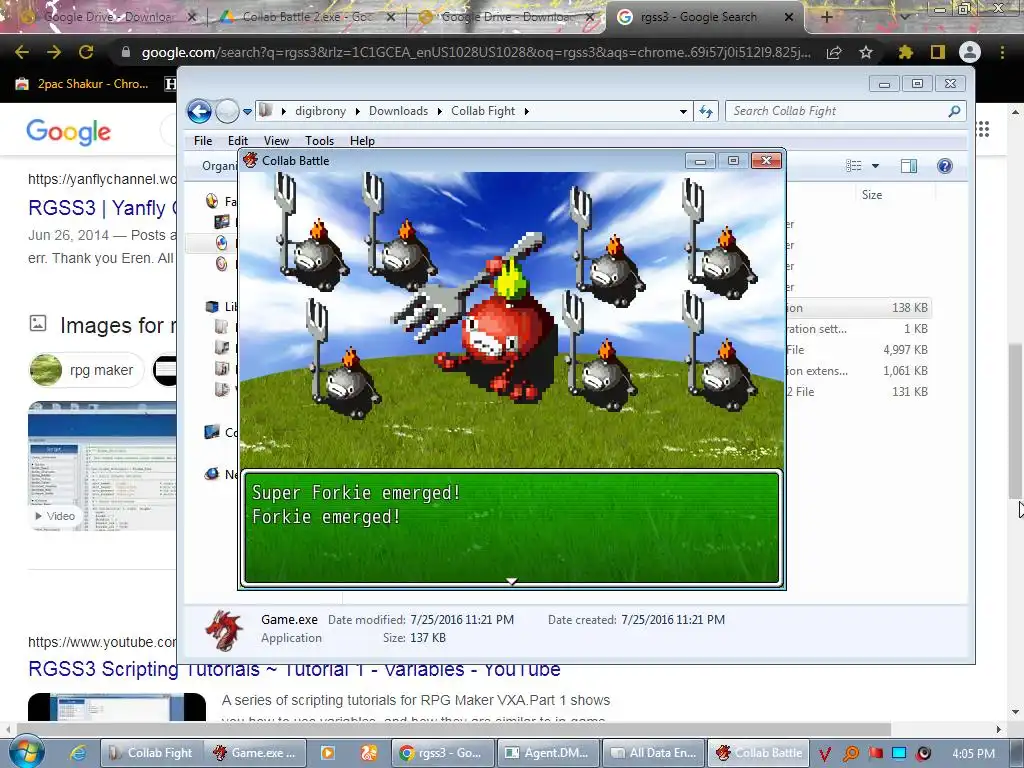The width and height of the screenshot is (1024, 768).
Task: Open Chrome extensions puzzle icon
Action: pyautogui.click(x=905, y=52)
